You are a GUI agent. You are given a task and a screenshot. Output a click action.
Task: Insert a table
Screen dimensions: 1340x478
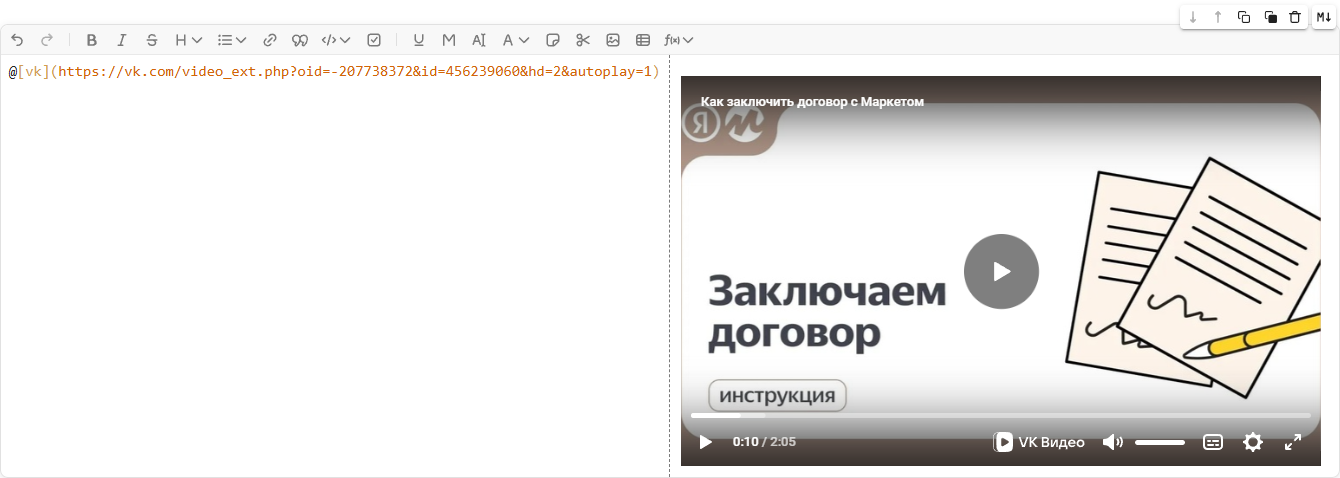tap(643, 40)
